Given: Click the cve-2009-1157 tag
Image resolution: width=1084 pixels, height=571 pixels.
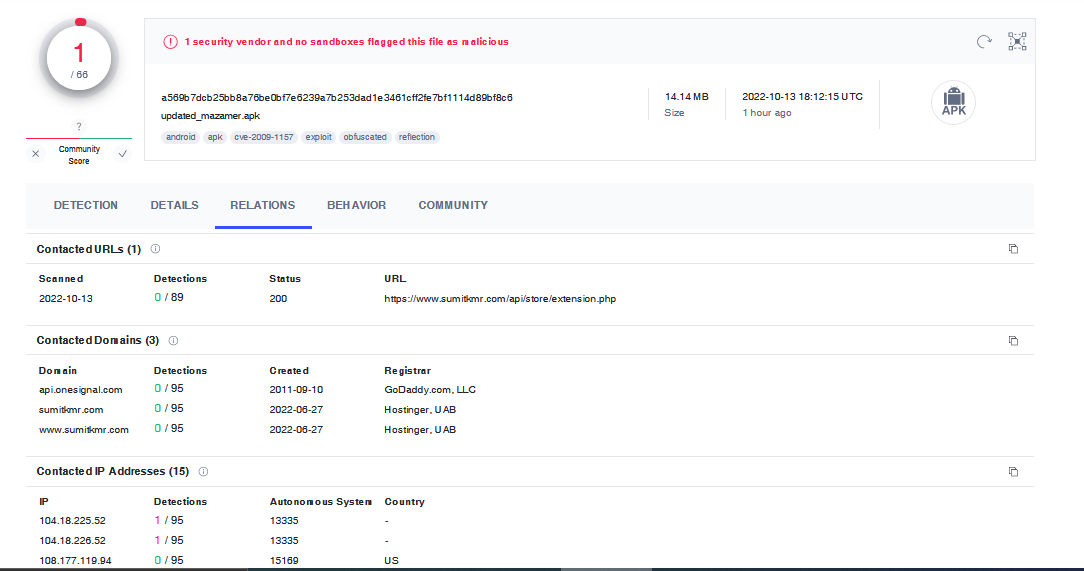Looking at the screenshot, I should [x=264, y=137].
